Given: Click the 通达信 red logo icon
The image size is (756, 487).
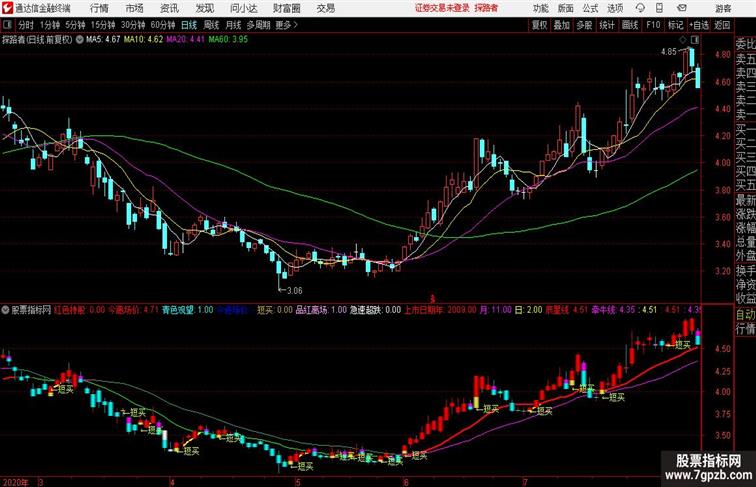Looking at the screenshot, I should [7, 8].
